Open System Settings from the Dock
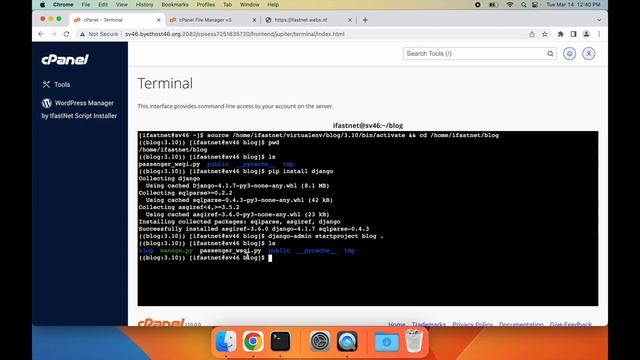 coord(320,341)
